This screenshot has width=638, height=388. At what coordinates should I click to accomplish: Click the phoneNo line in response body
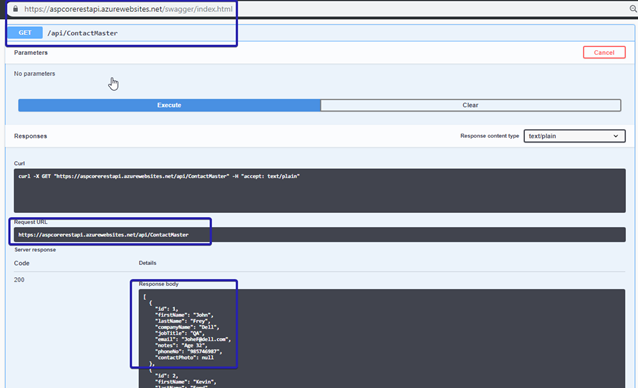coord(188,351)
